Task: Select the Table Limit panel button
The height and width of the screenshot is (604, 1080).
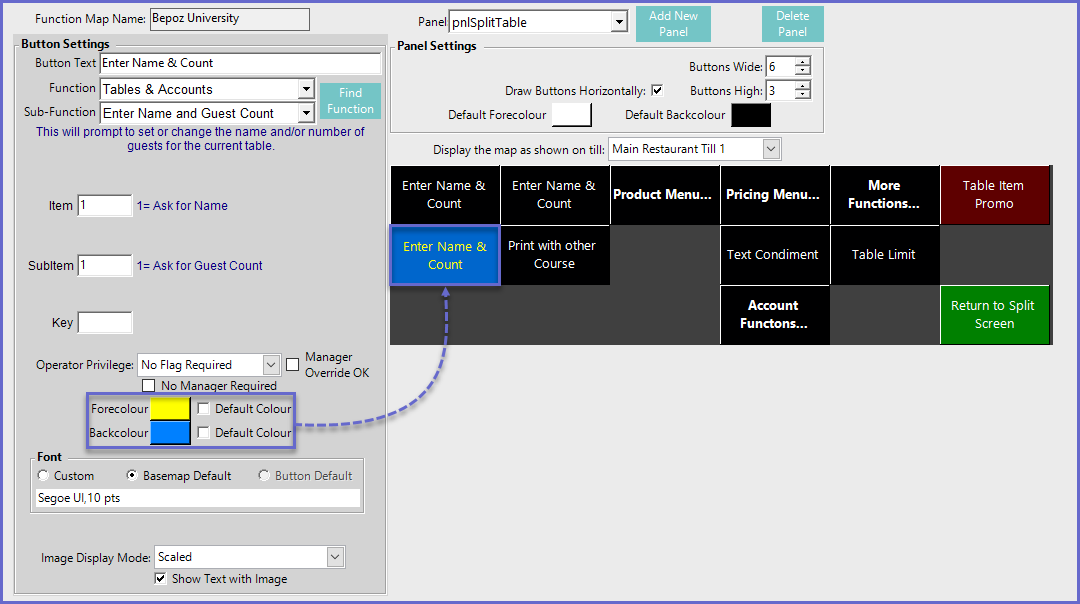Action: tap(884, 255)
